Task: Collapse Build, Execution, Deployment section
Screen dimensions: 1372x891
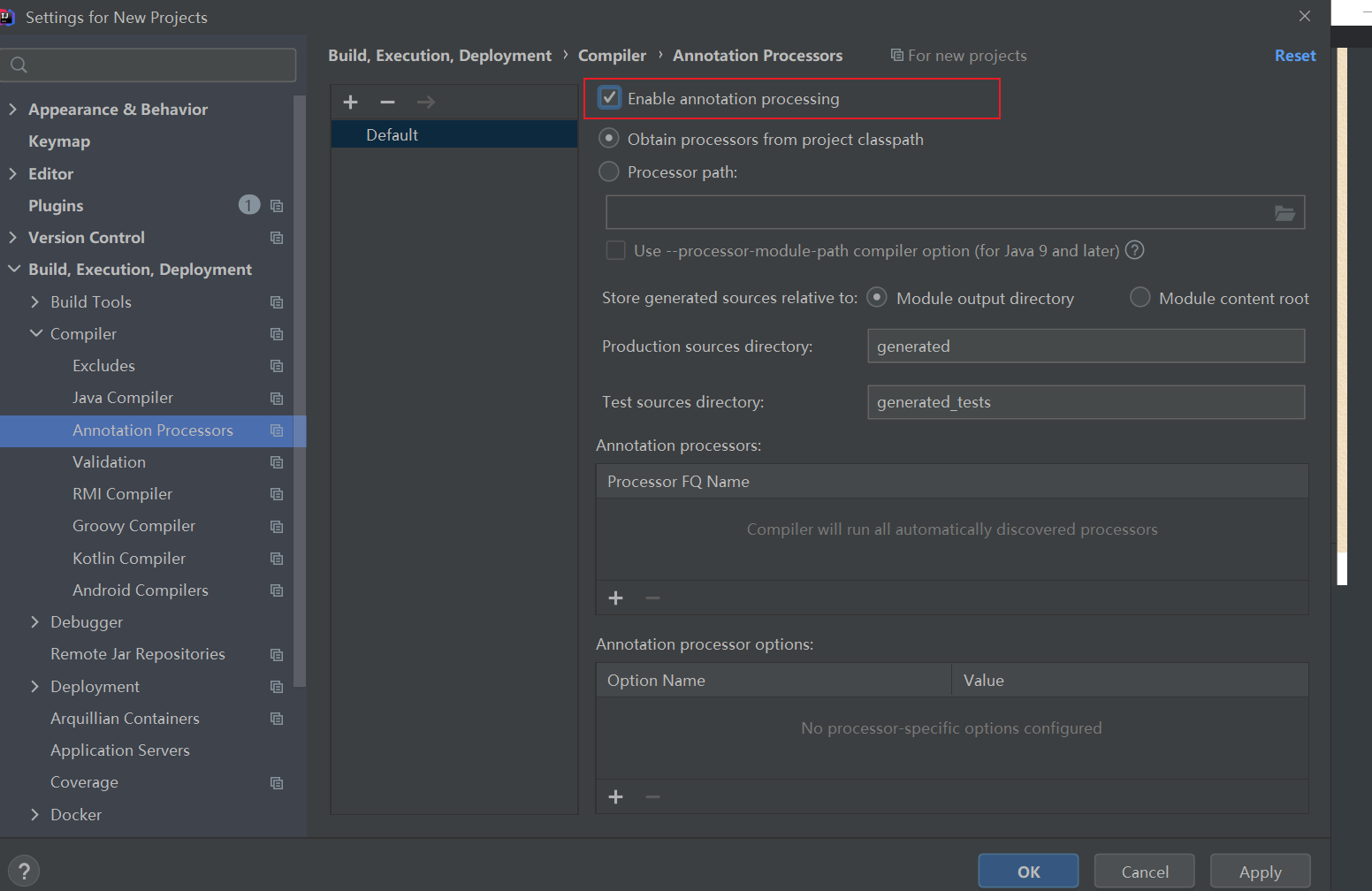Action: [x=13, y=269]
